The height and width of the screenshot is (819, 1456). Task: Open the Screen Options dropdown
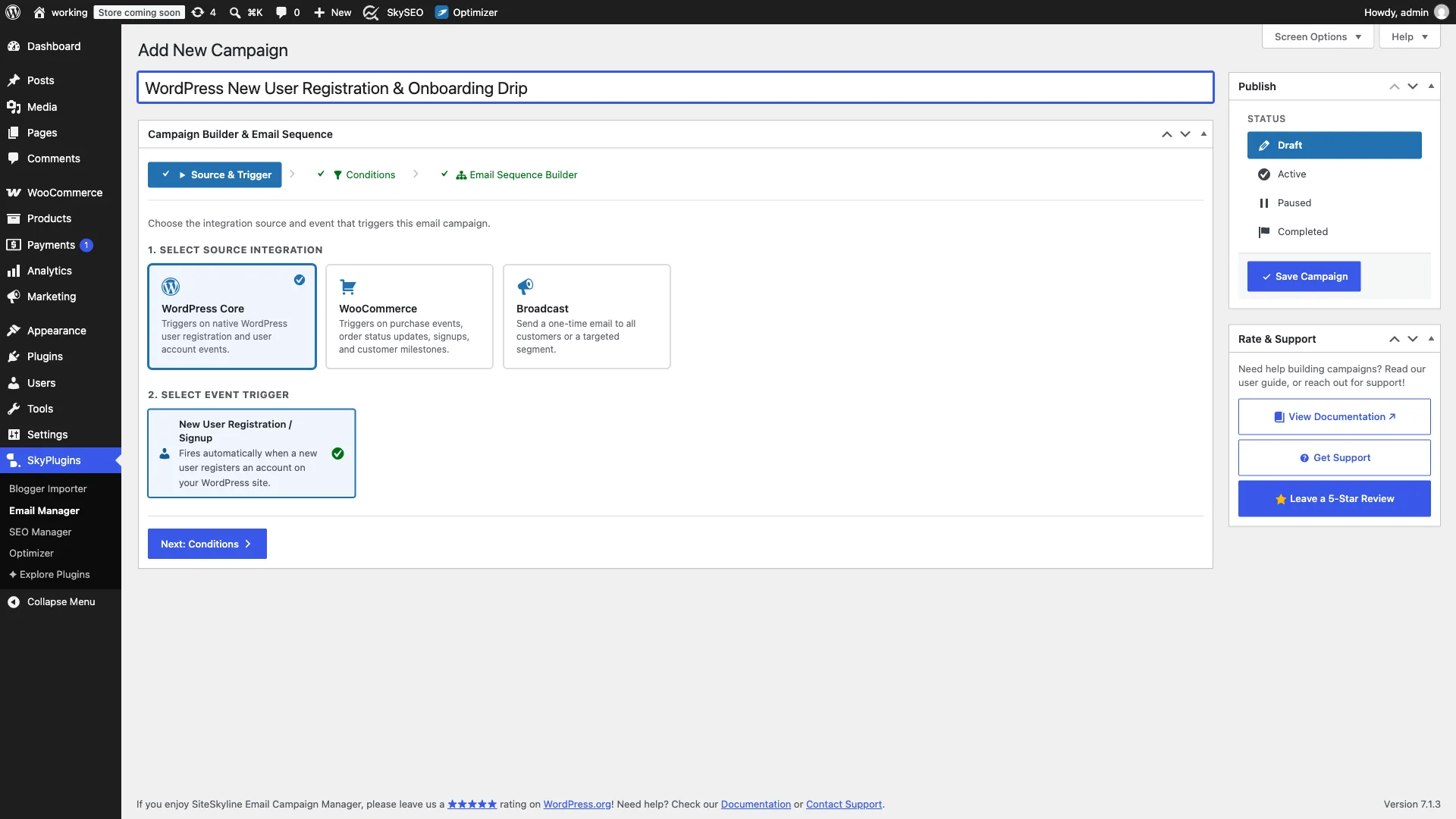click(x=1318, y=36)
